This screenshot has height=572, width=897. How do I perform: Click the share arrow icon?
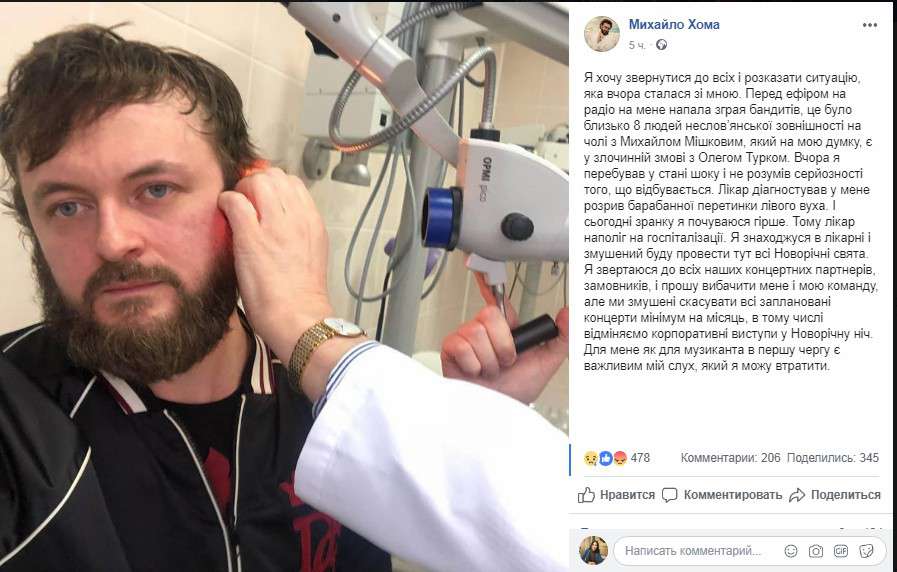point(797,495)
